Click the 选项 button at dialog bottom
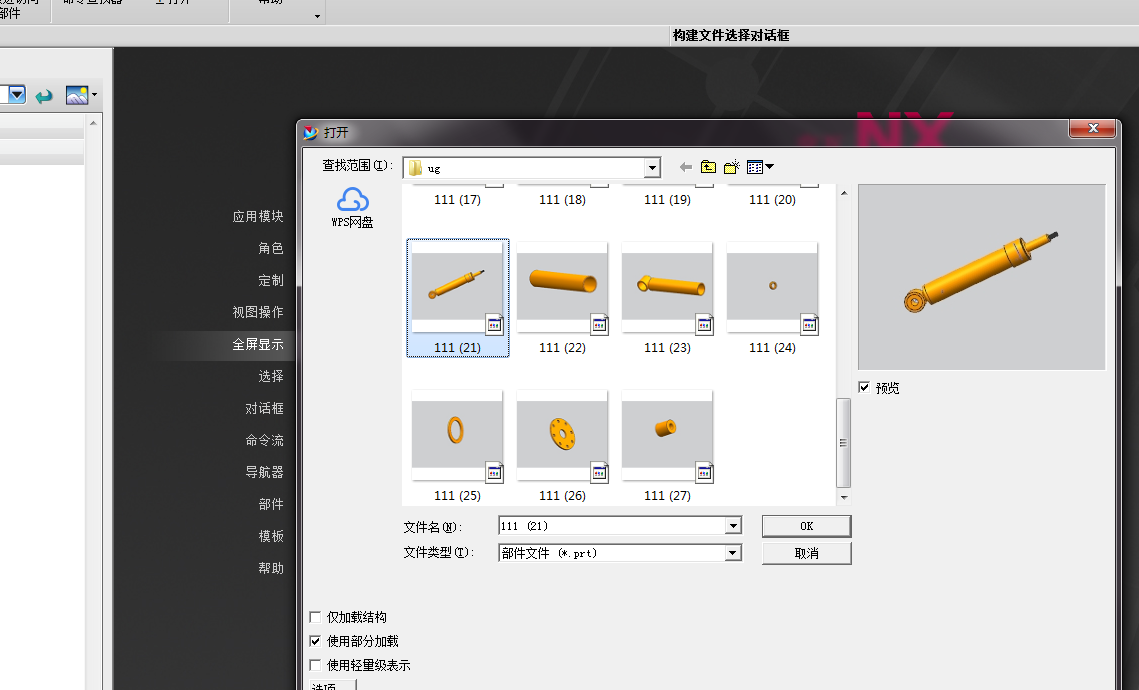Viewport: 1139px width, 690px height. tap(332, 685)
